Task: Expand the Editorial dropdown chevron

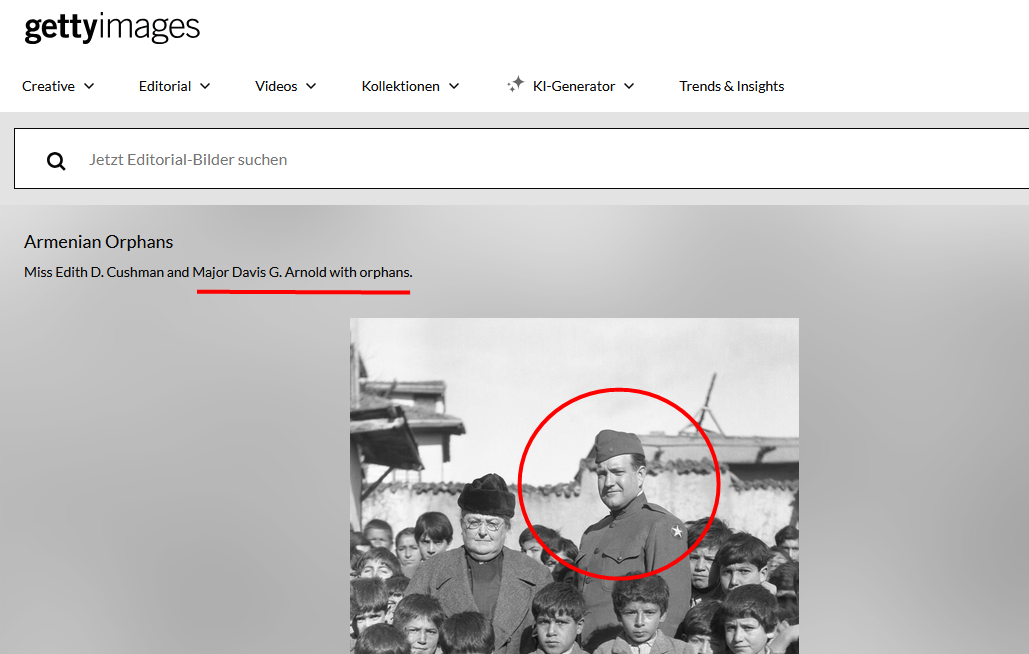Action: tap(205, 86)
